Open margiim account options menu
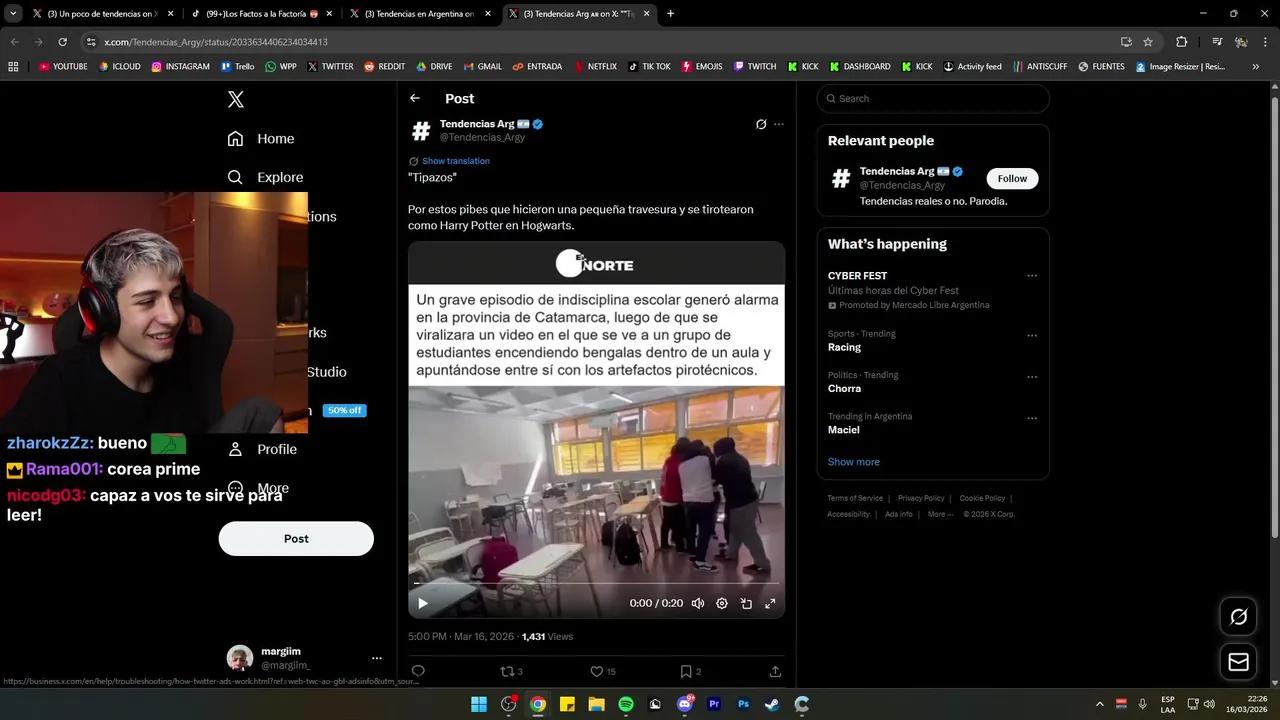The height and width of the screenshot is (720, 1280). (x=377, y=658)
